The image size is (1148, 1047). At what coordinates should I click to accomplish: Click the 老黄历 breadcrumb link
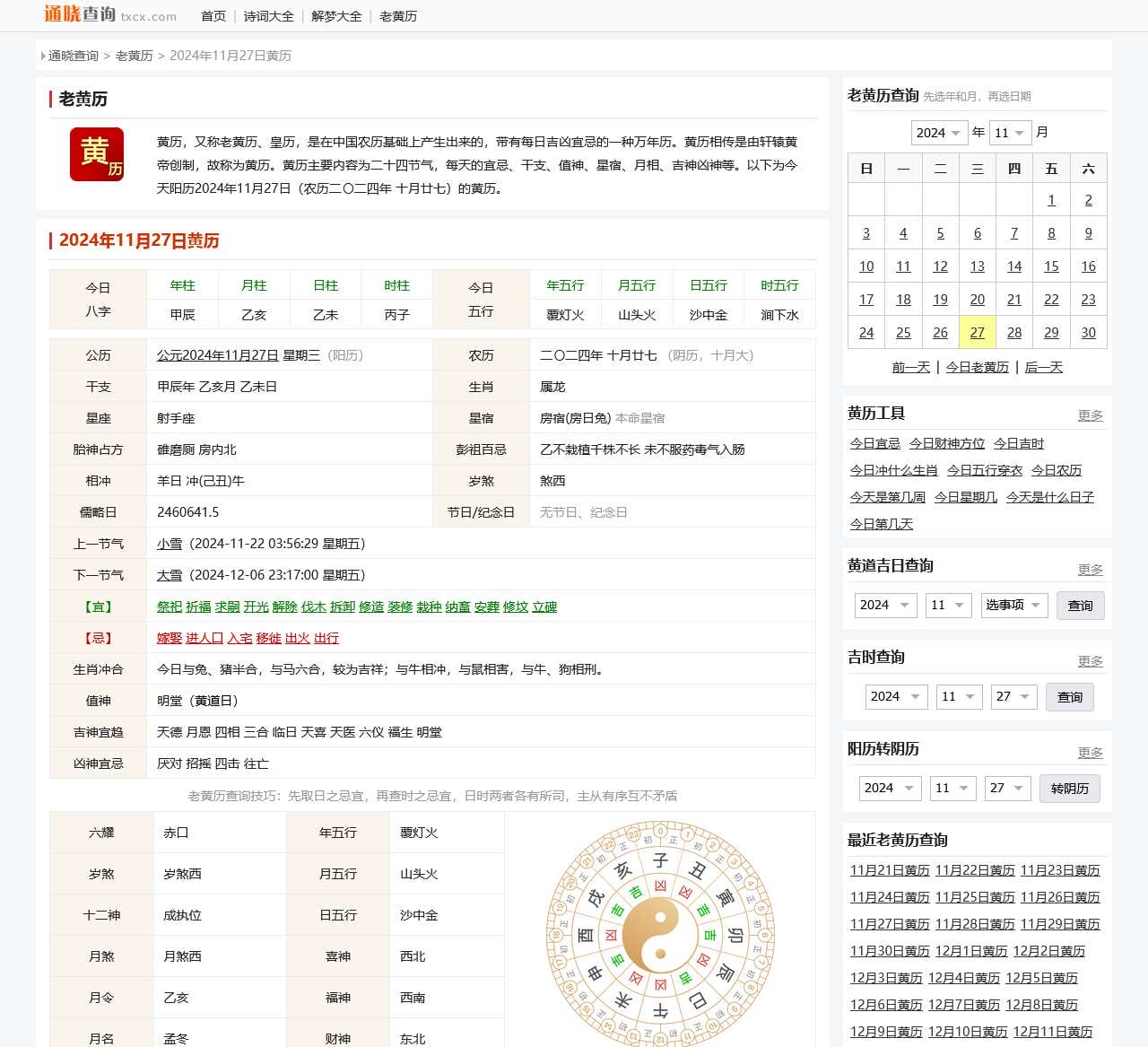tap(135, 56)
